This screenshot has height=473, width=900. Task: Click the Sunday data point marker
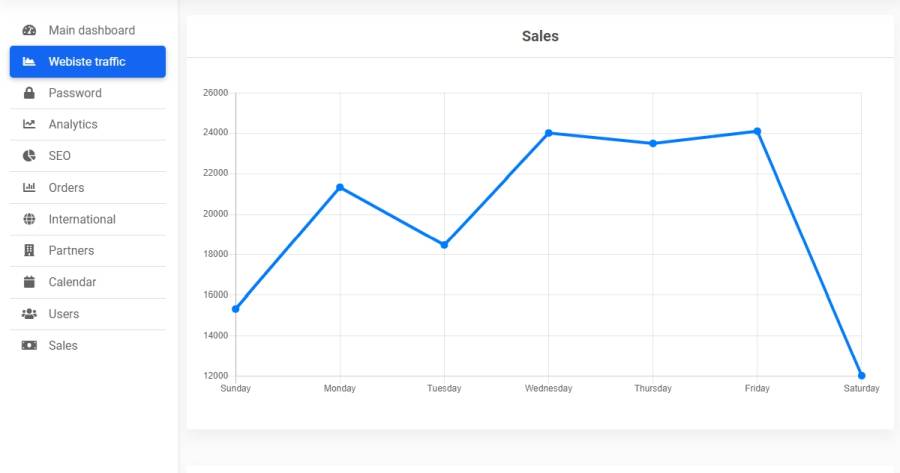click(235, 309)
